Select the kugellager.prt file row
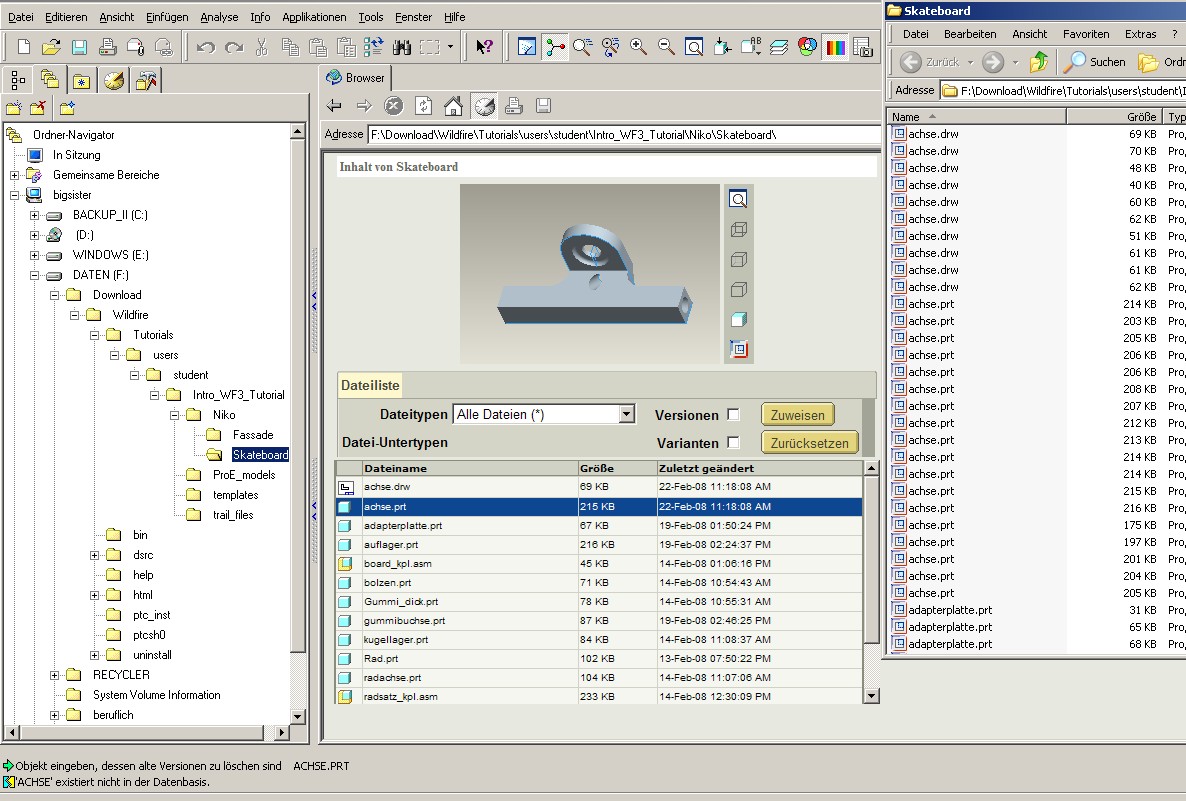1186x801 pixels. coord(598,640)
